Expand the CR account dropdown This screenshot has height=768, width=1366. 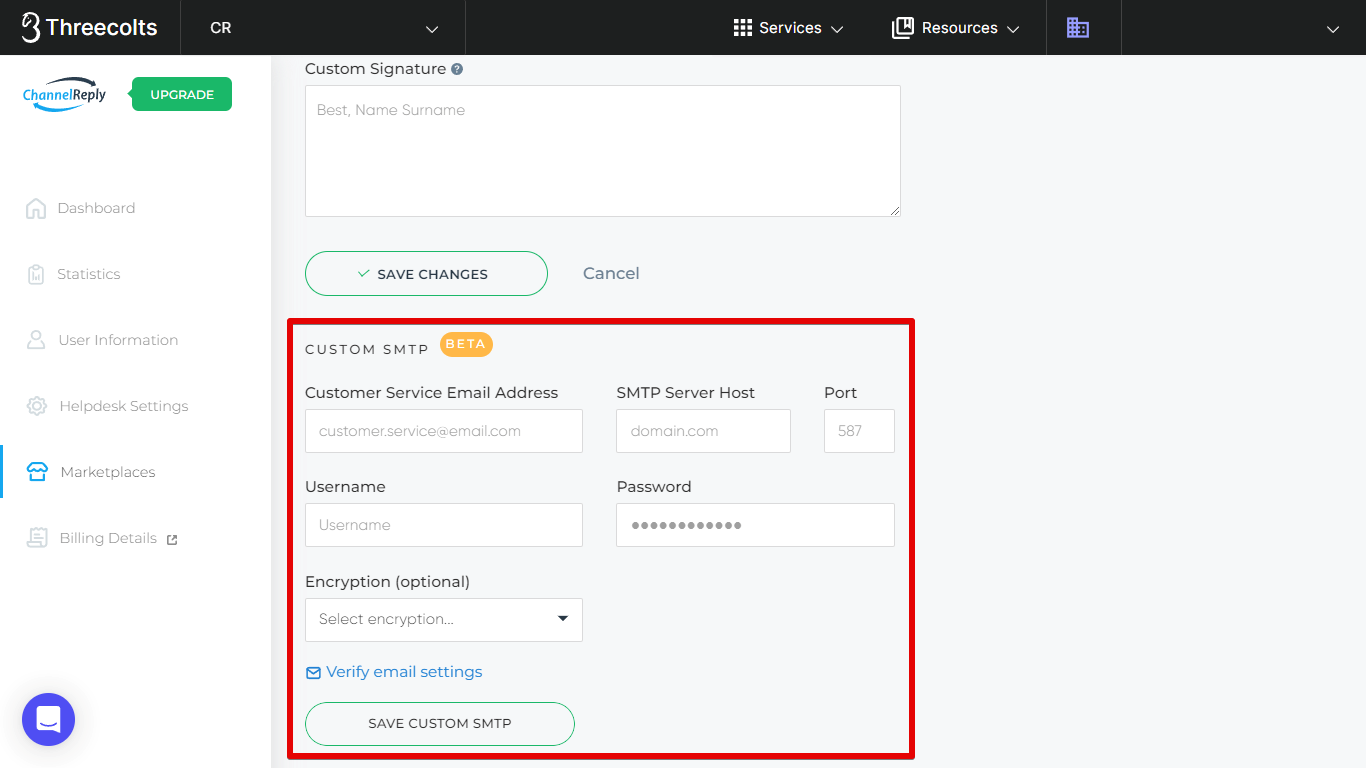432,29
